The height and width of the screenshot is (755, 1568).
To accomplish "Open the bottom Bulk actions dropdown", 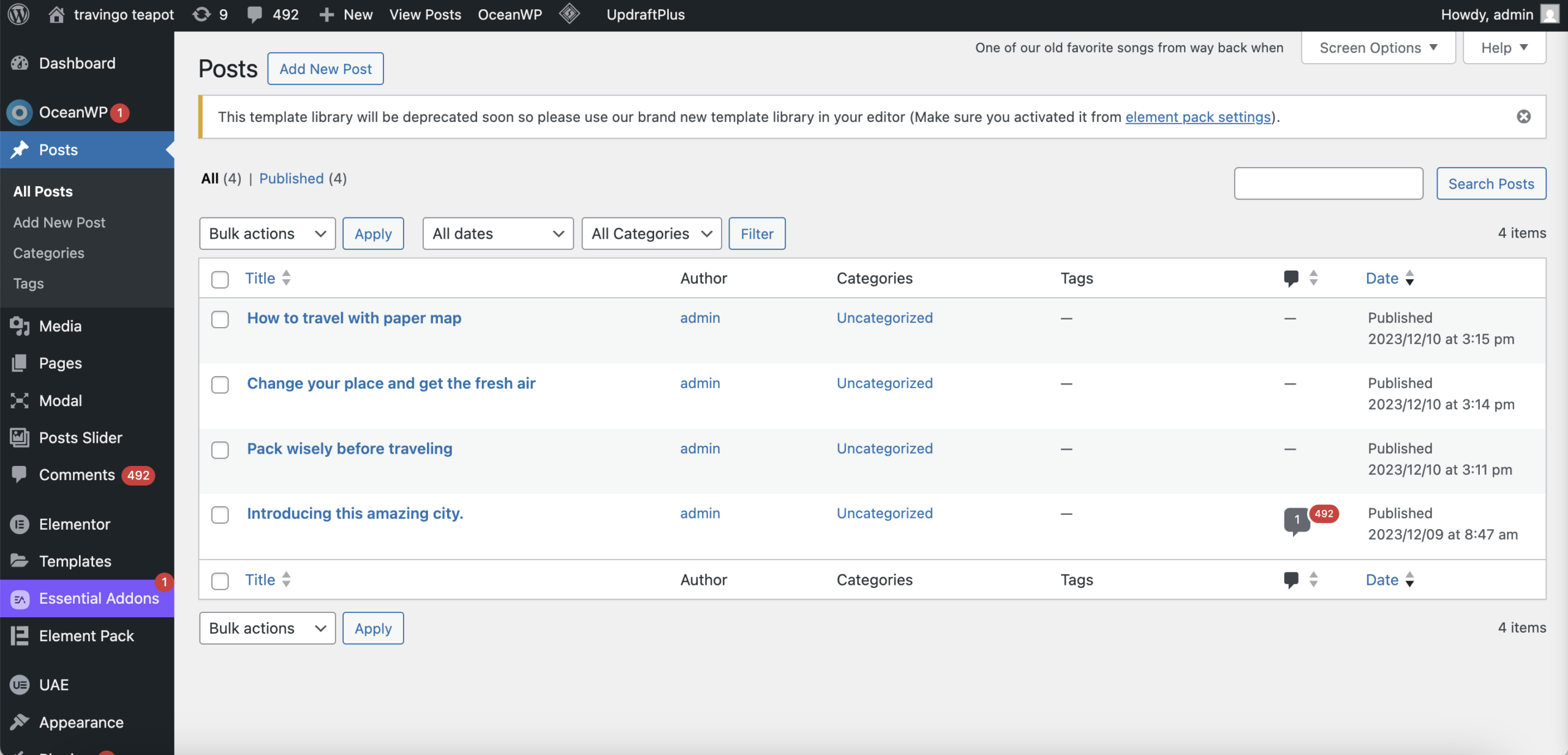I will (267, 628).
